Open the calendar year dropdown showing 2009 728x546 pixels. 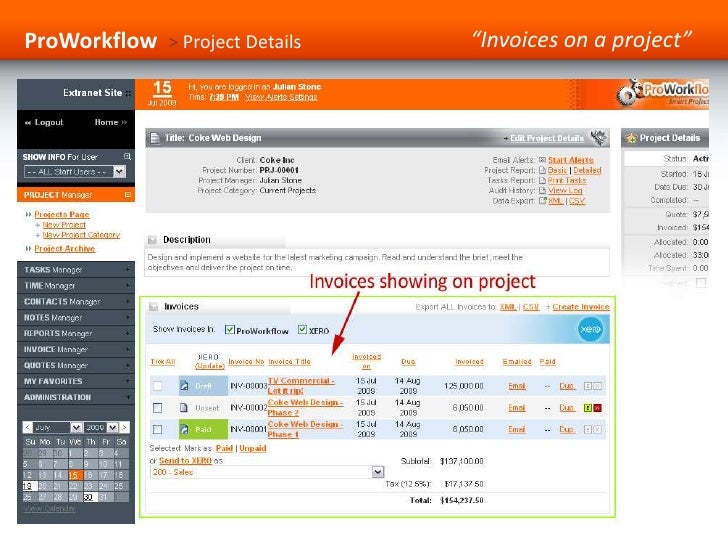101,427
